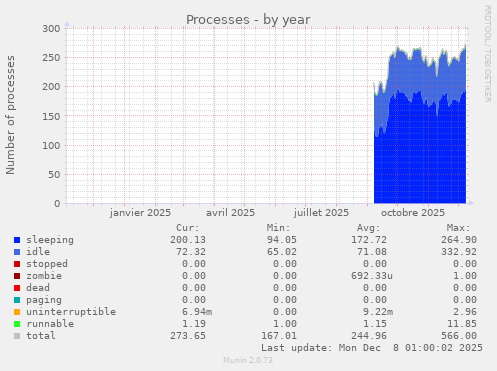Click the 'Last update' timestamp line

(x=372, y=348)
